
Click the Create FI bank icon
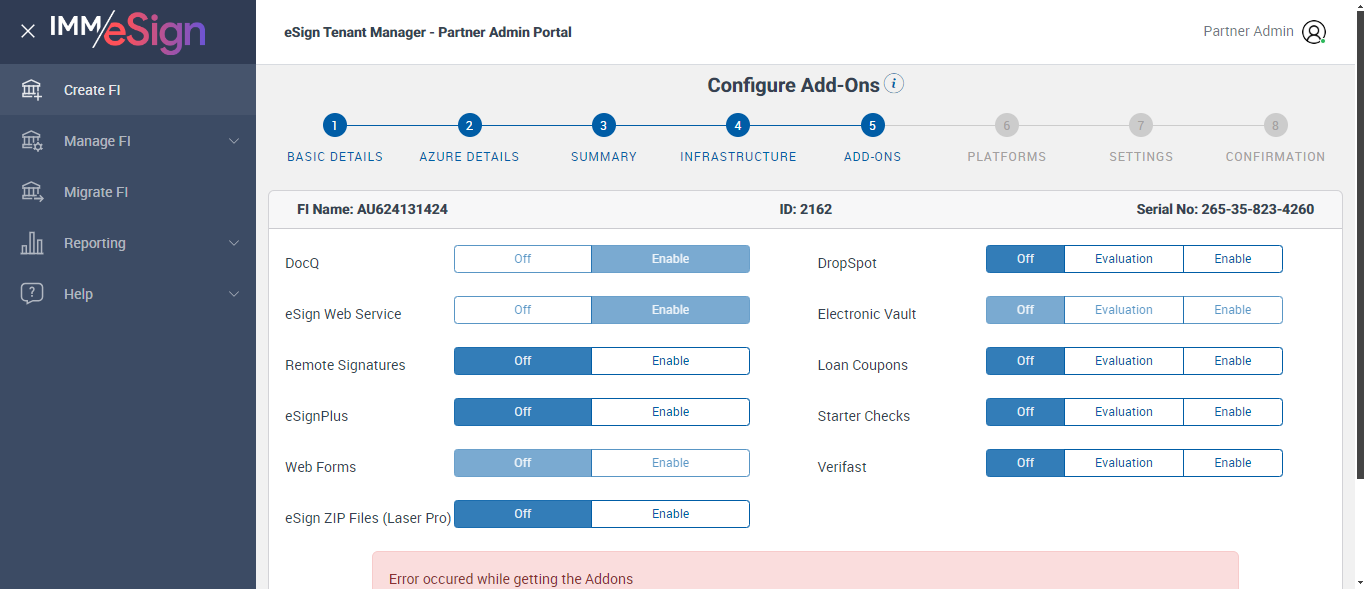[x=32, y=90]
